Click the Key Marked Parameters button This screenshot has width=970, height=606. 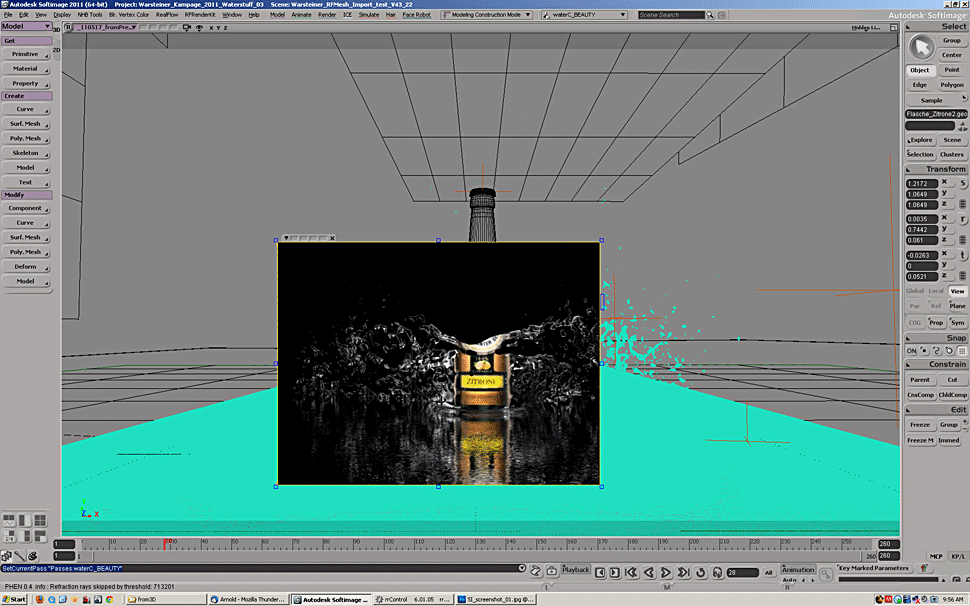coord(873,568)
